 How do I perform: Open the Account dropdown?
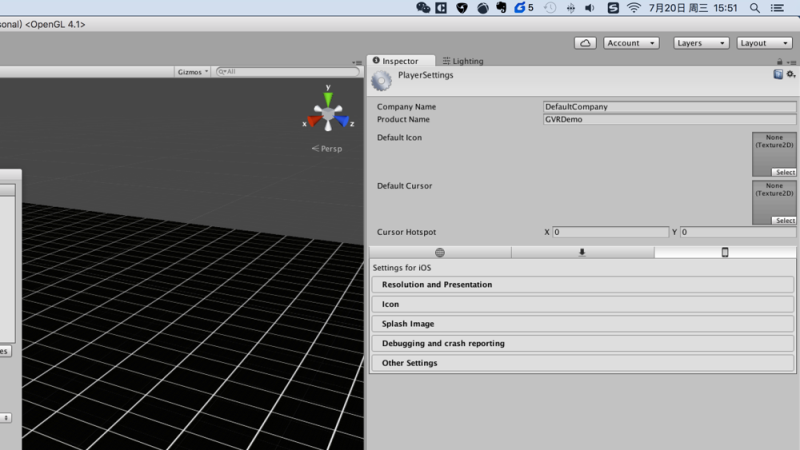(x=631, y=43)
